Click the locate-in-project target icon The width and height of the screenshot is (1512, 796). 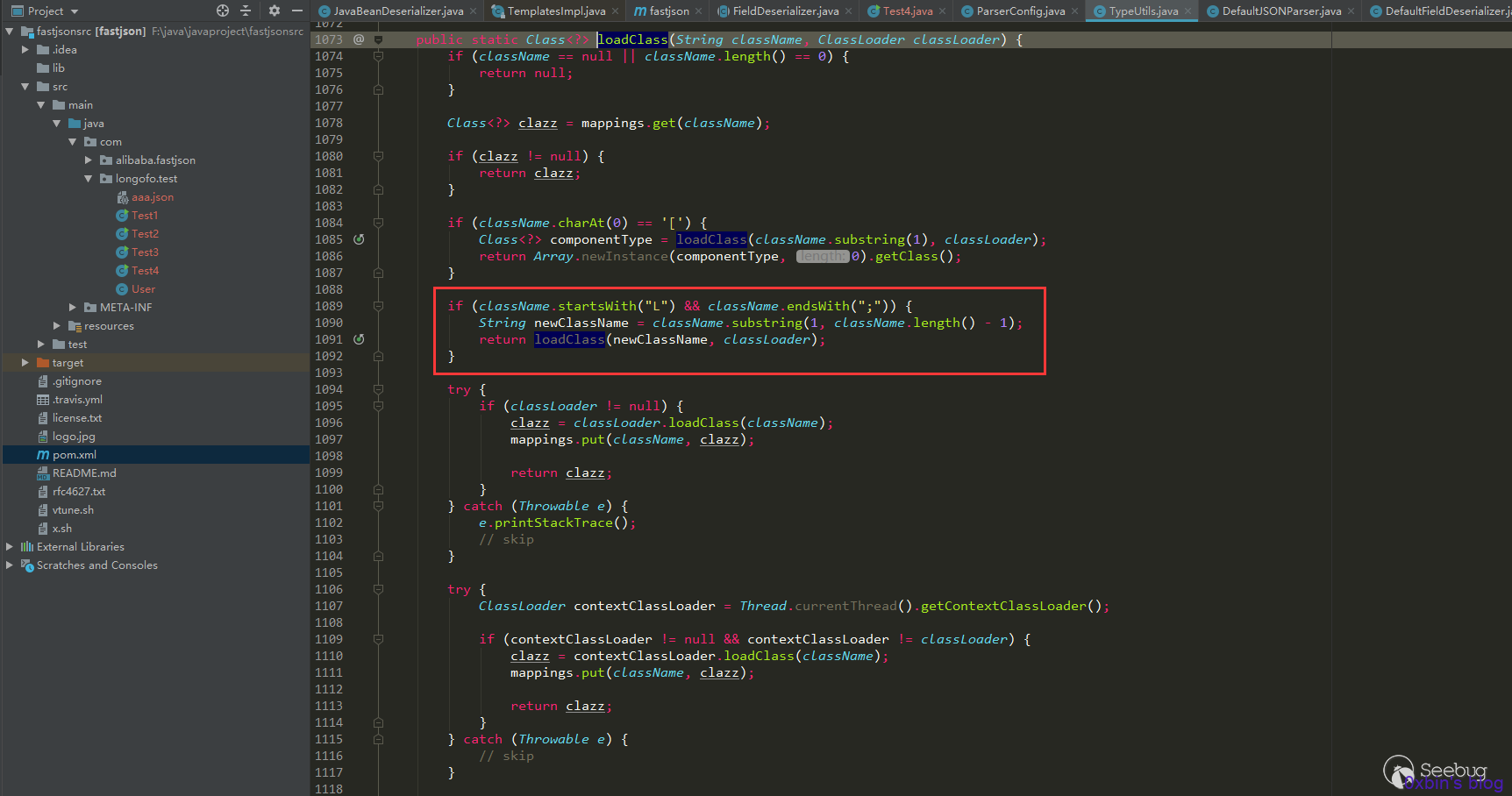[x=223, y=11]
